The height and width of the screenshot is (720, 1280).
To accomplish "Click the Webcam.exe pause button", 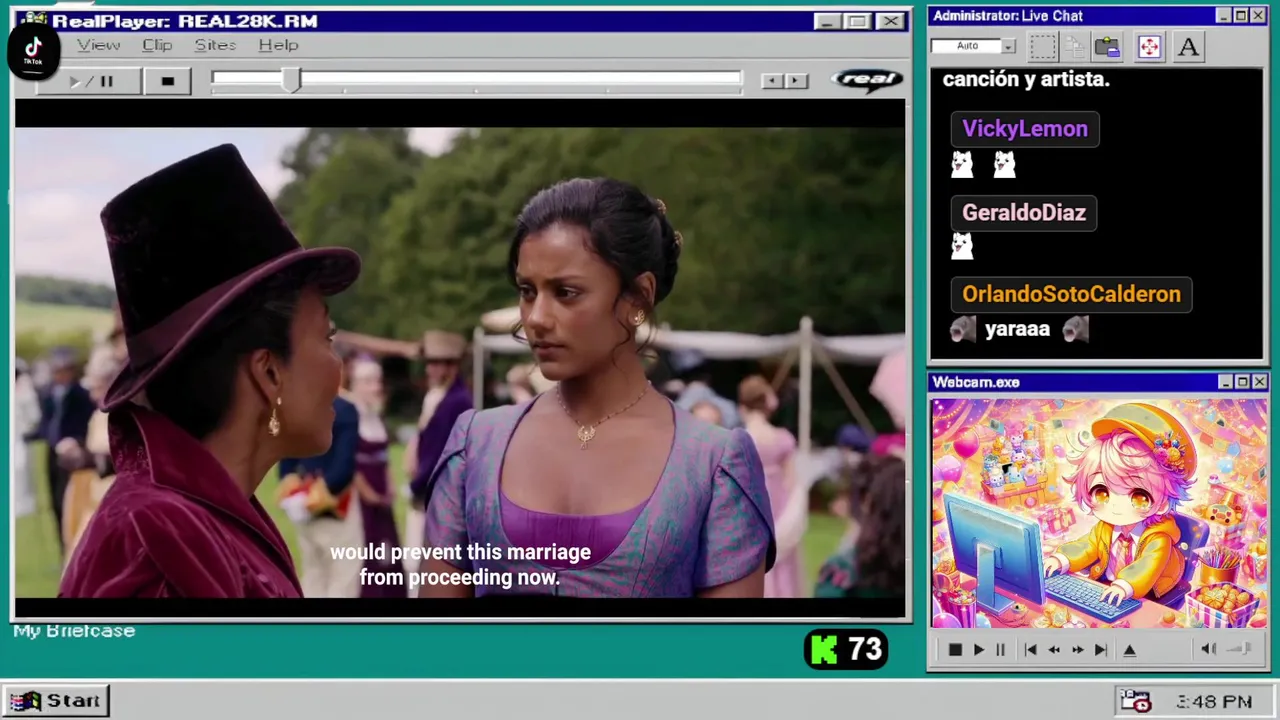I will [x=1000, y=650].
